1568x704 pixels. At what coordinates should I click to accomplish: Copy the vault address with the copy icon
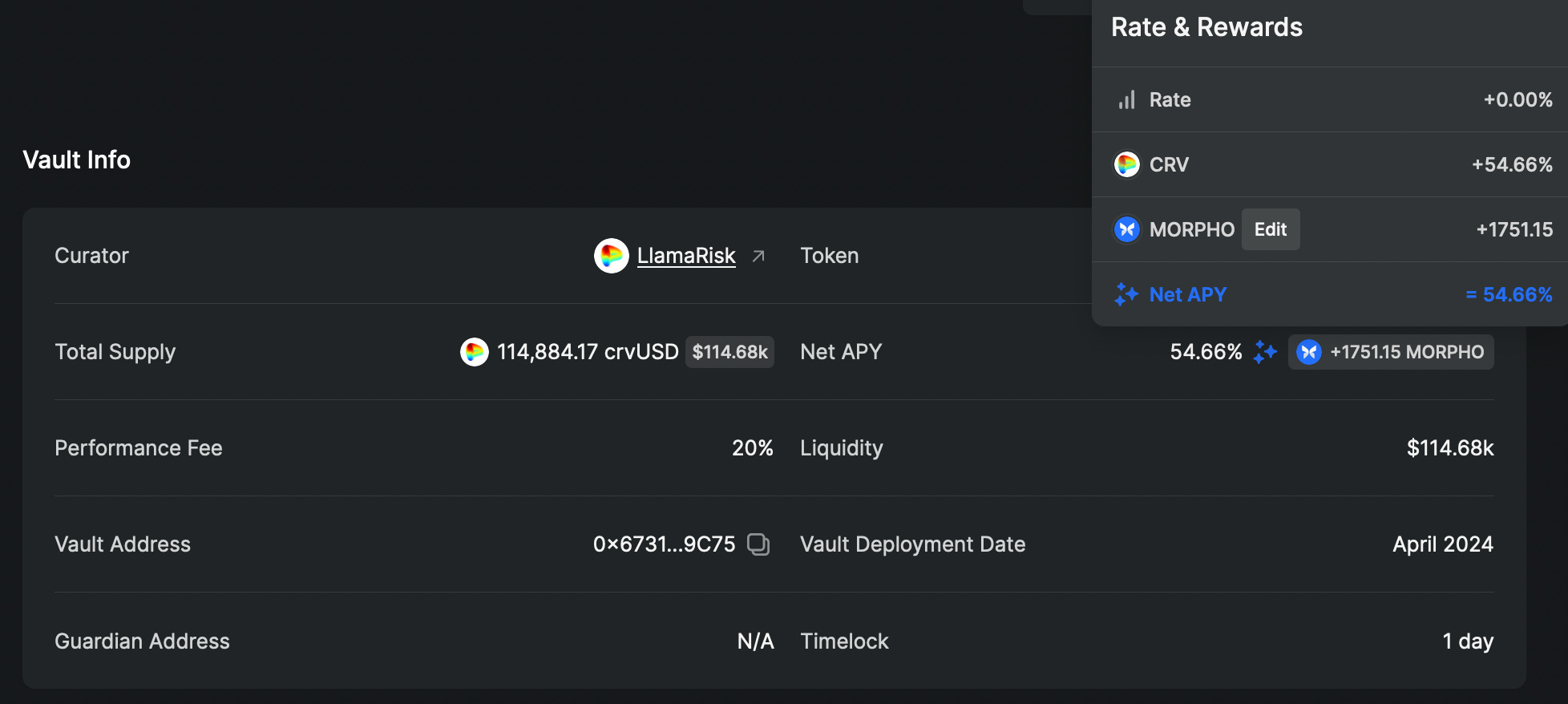[758, 544]
